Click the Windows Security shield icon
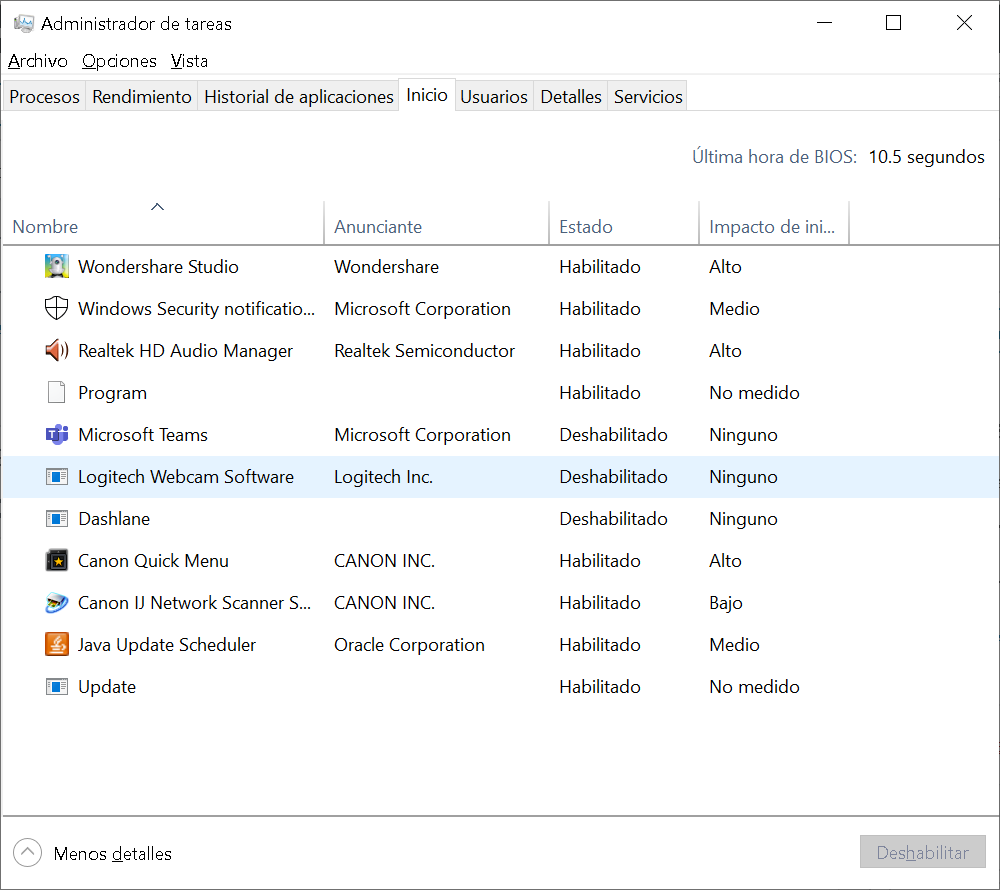This screenshot has width=1000, height=890. pos(57,309)
